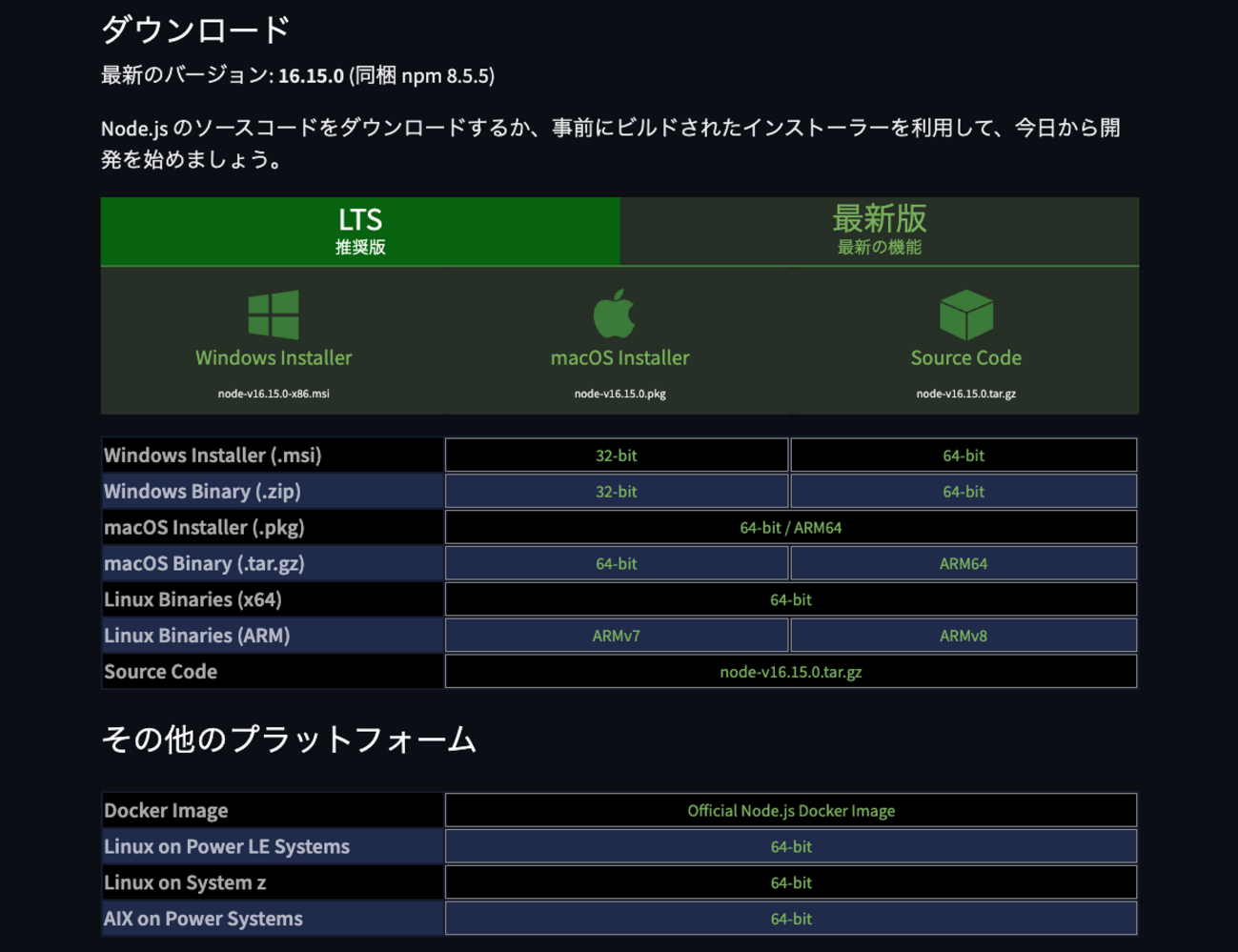Click the node-v16.15.0.pkg filename
Image resolution: width=1238 pixels, height=952 pixels.
[x=619, y=394]
